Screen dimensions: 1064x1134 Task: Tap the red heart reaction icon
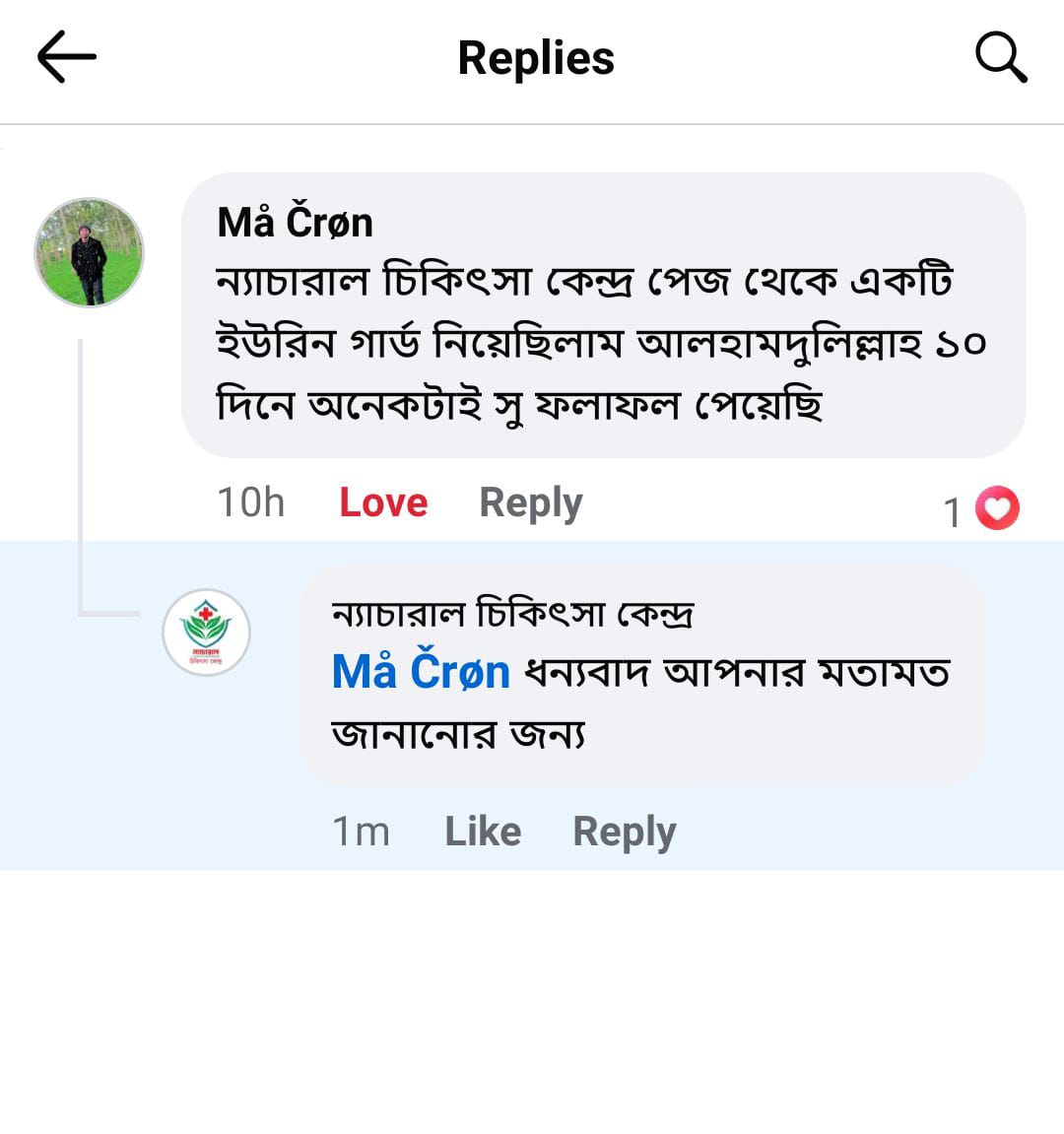pyautogui.click(x=997, y=509)
